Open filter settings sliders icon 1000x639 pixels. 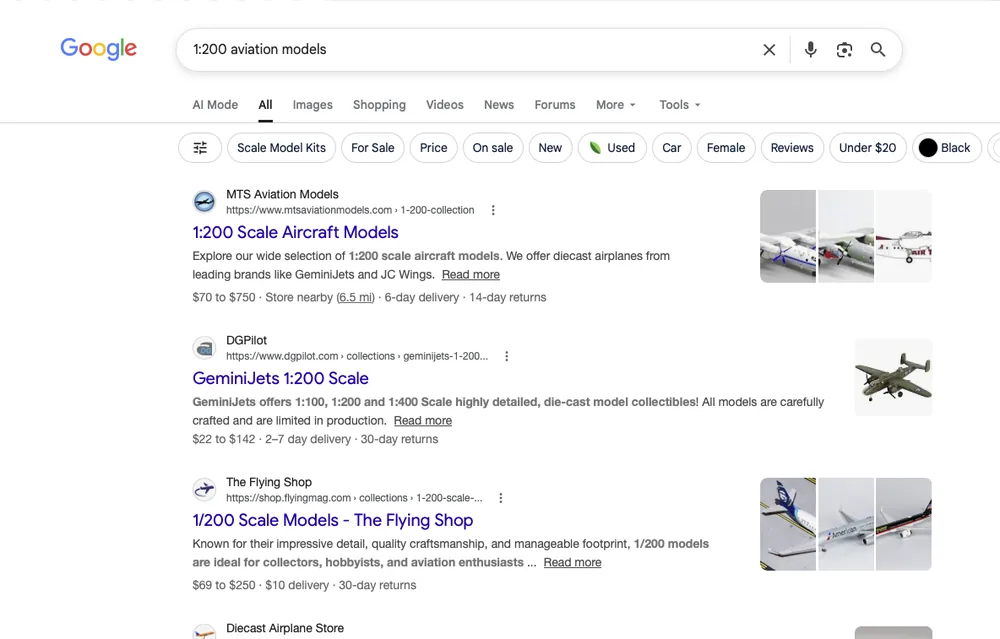[200, 148]
